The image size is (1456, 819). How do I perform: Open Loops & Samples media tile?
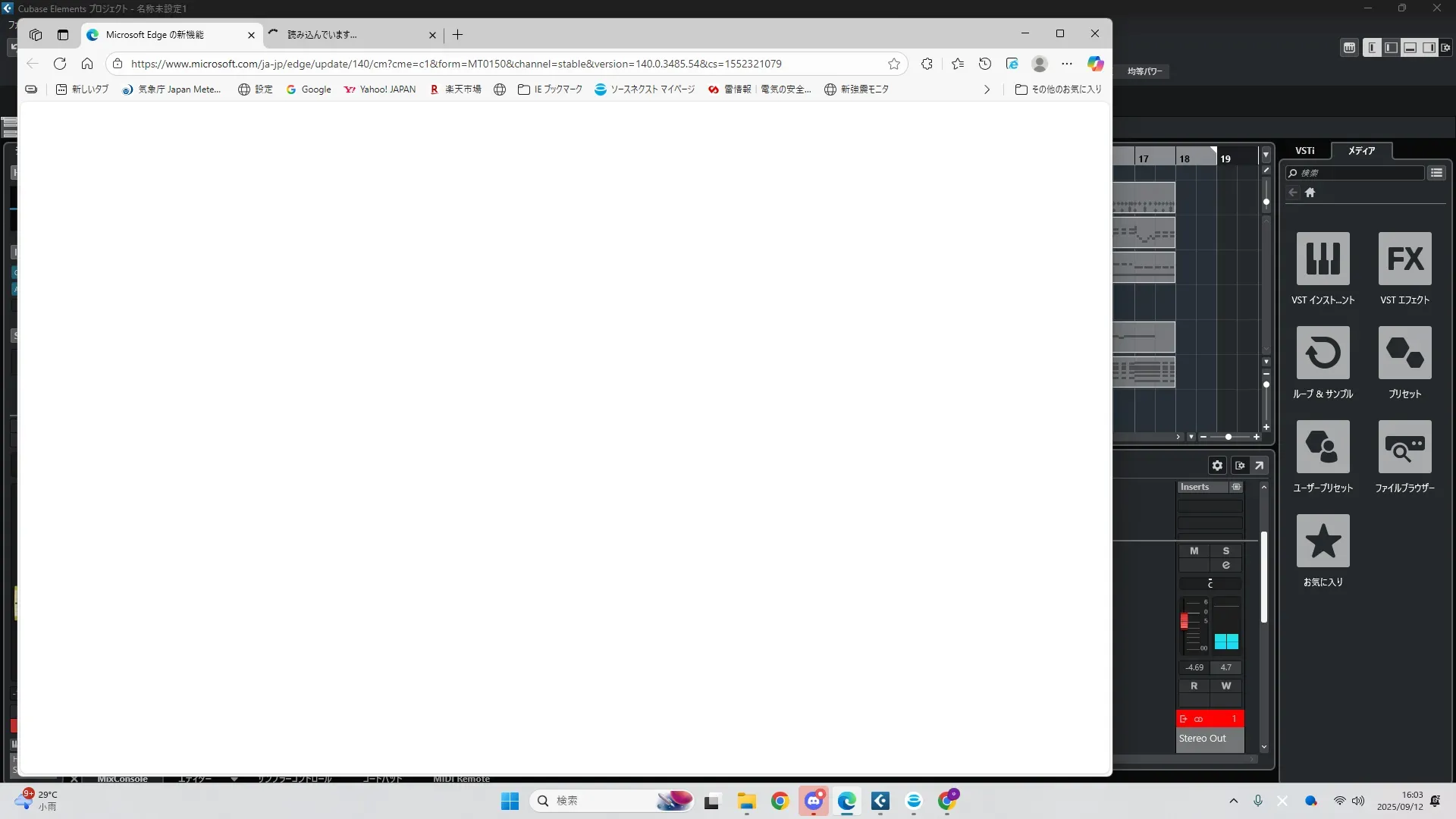point(1323,353)
